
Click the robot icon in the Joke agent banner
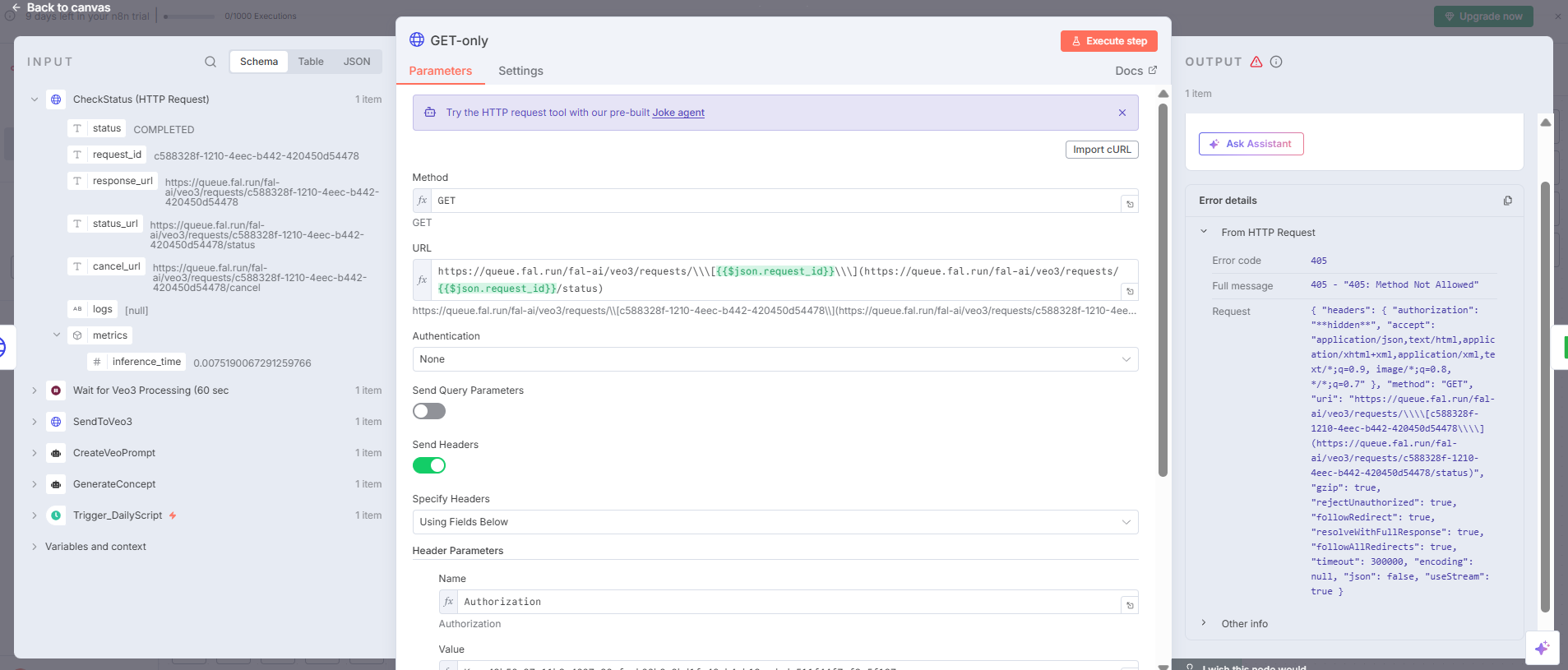430,113
